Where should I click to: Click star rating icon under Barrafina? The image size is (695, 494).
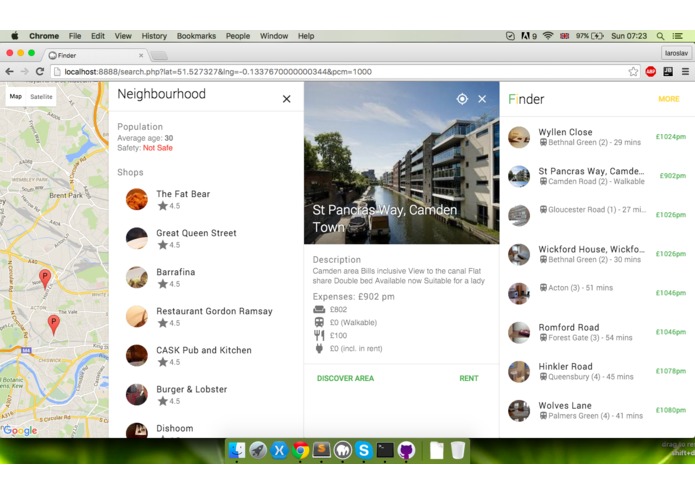[163, 284]
